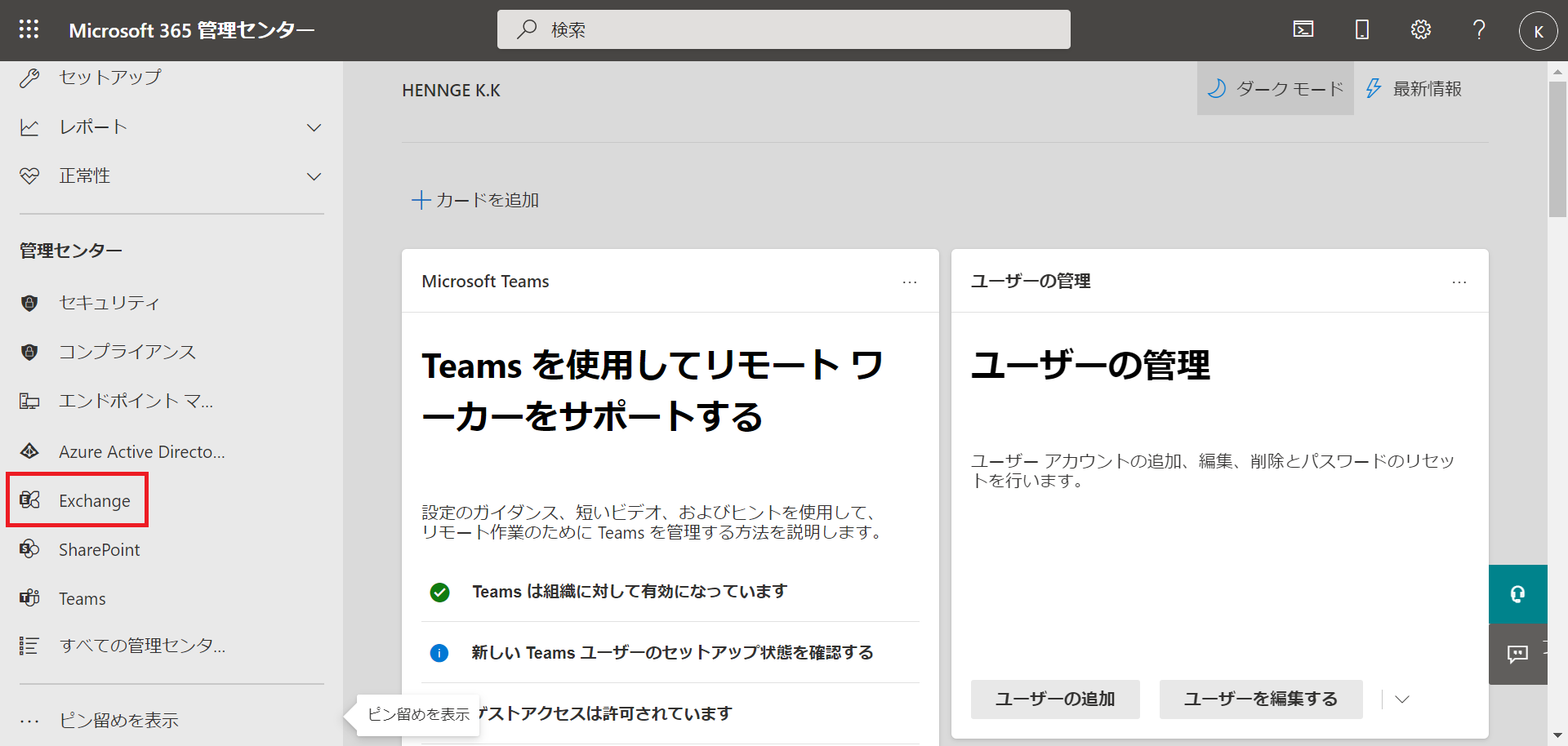Screen dimensions: 1568x746
Task: Click the mobile app phone icon
Action: click(x=1362, y=30)
